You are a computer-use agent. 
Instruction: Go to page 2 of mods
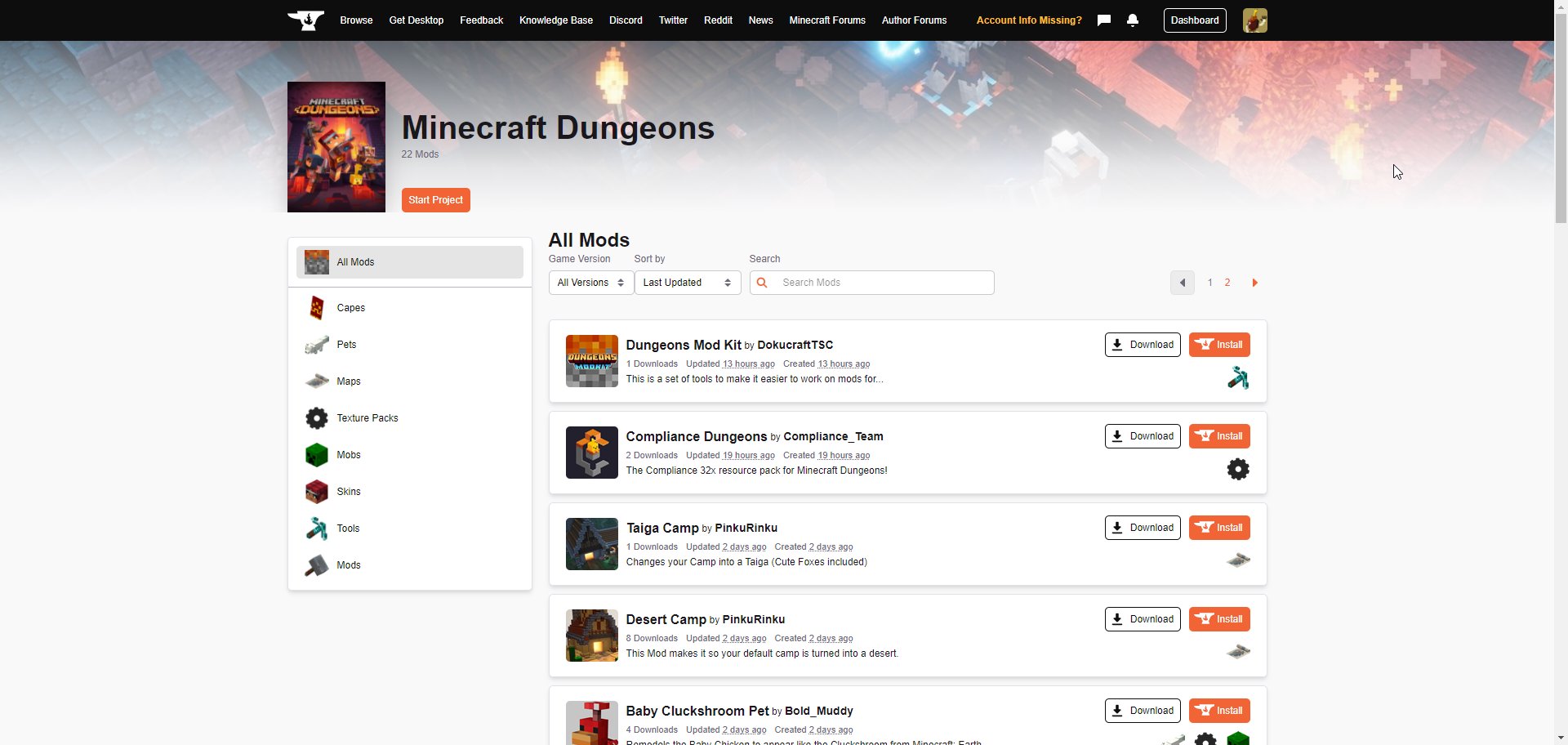(x=1227, y=283)
